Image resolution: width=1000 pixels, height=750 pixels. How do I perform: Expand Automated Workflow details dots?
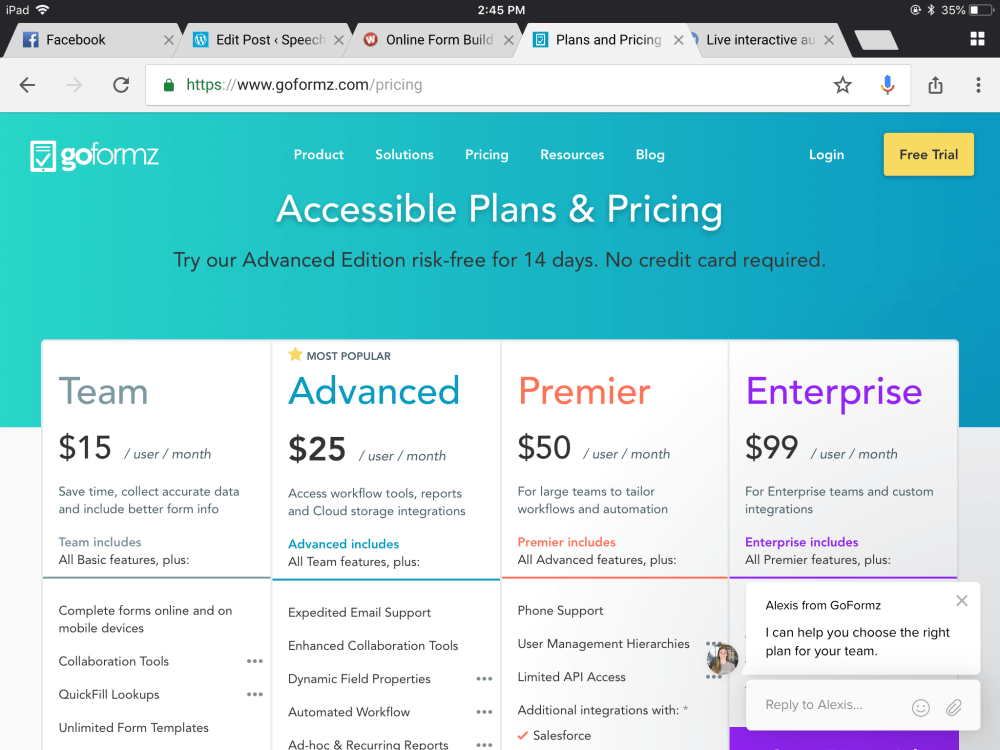point(484,712)
